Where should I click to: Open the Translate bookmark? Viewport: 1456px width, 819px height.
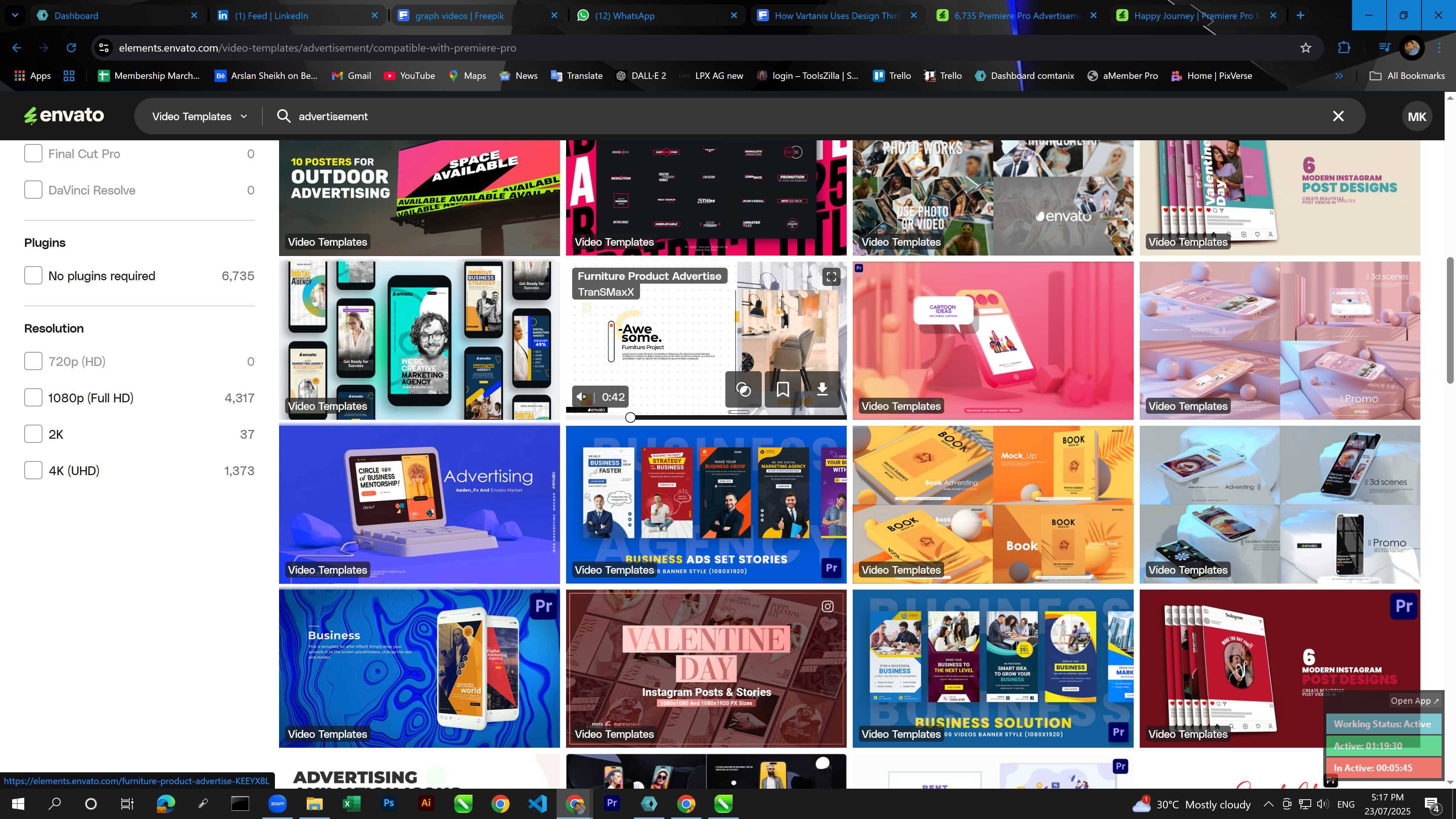[577, 76]
